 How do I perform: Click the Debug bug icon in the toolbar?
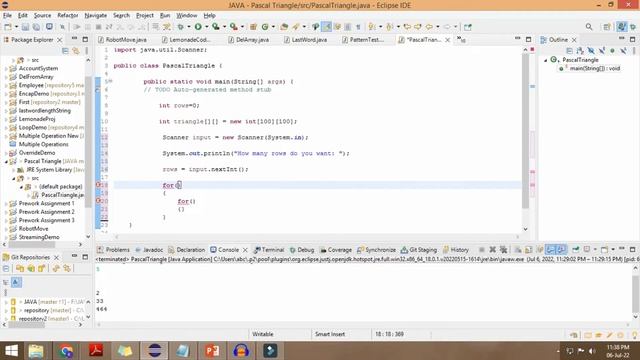coord(180,27)
